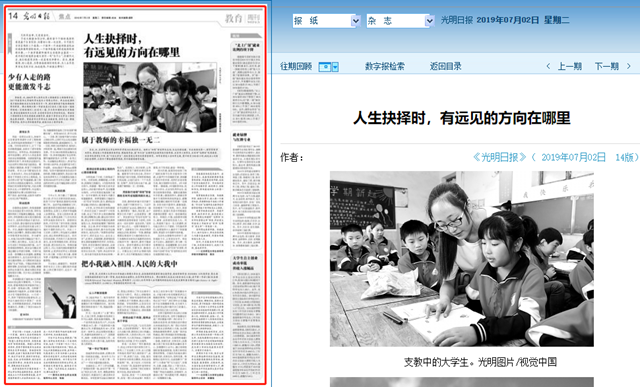Select article 少有人走的路 更能激发斗志
640x387 pixels.
click(29, 82)
